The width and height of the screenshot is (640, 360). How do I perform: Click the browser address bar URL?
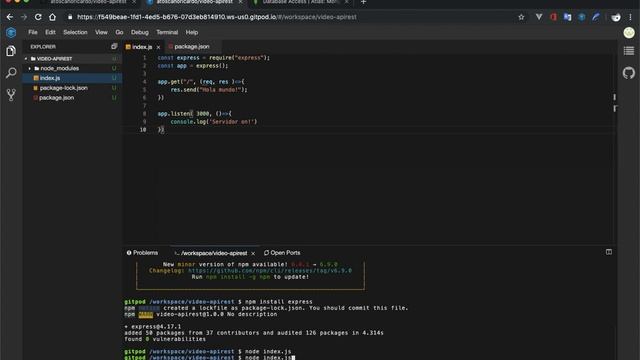217,17
